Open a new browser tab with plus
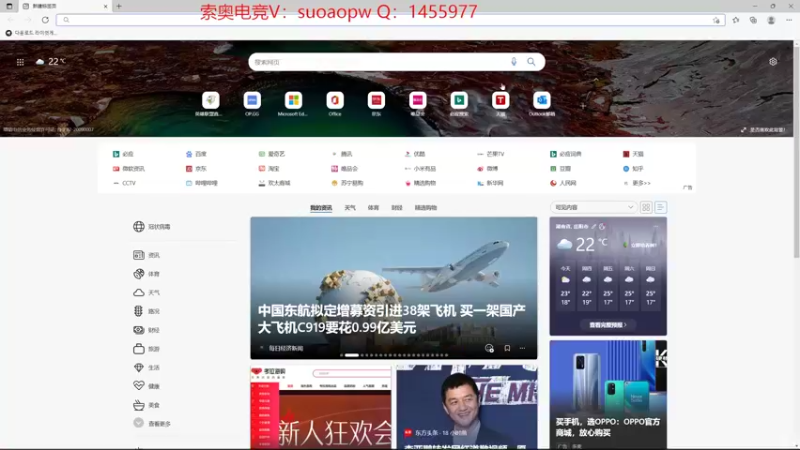 119,6
